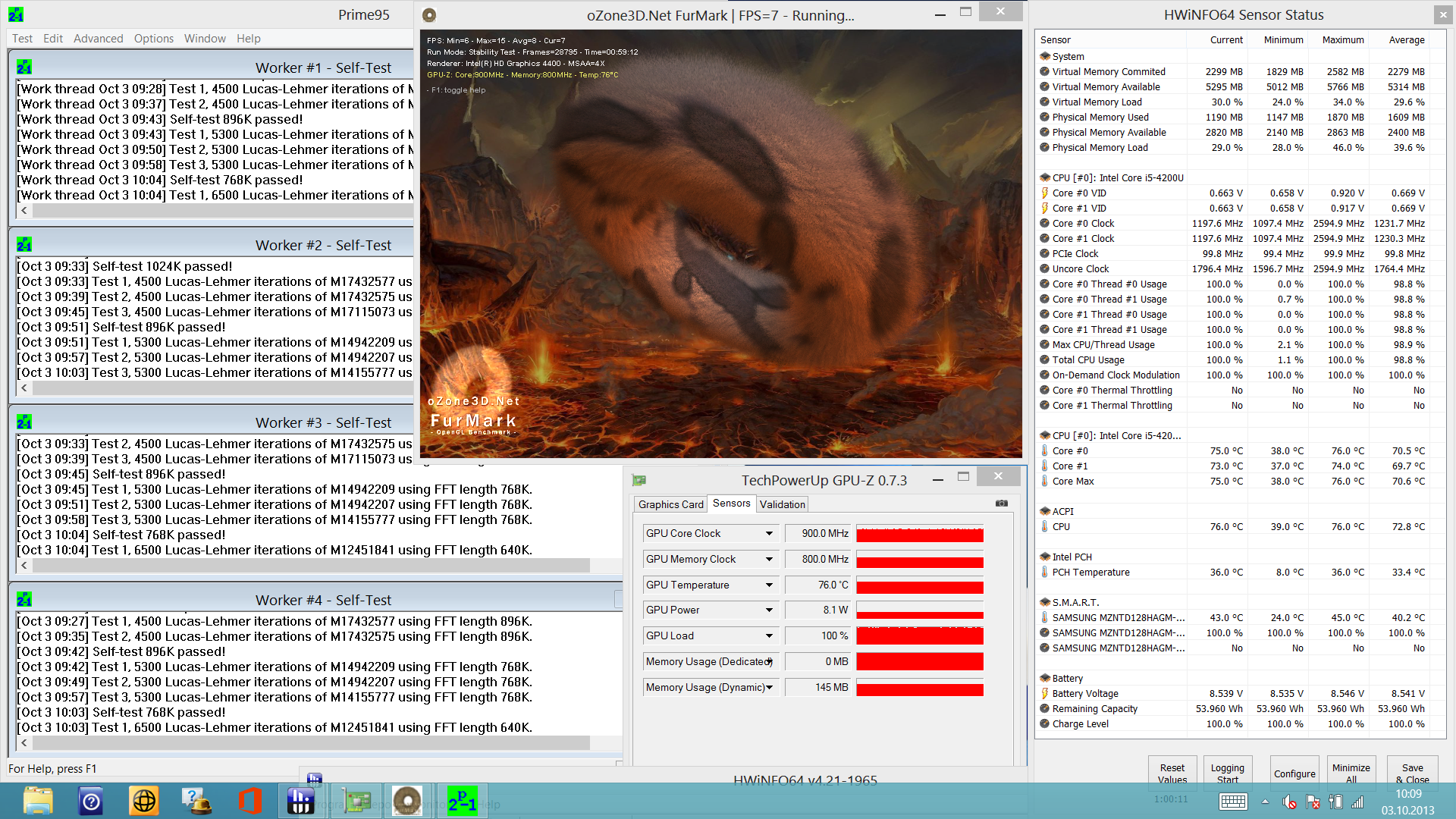Click Worker #3 horizontal scrollbar
1456x819 pixels.
311,566
